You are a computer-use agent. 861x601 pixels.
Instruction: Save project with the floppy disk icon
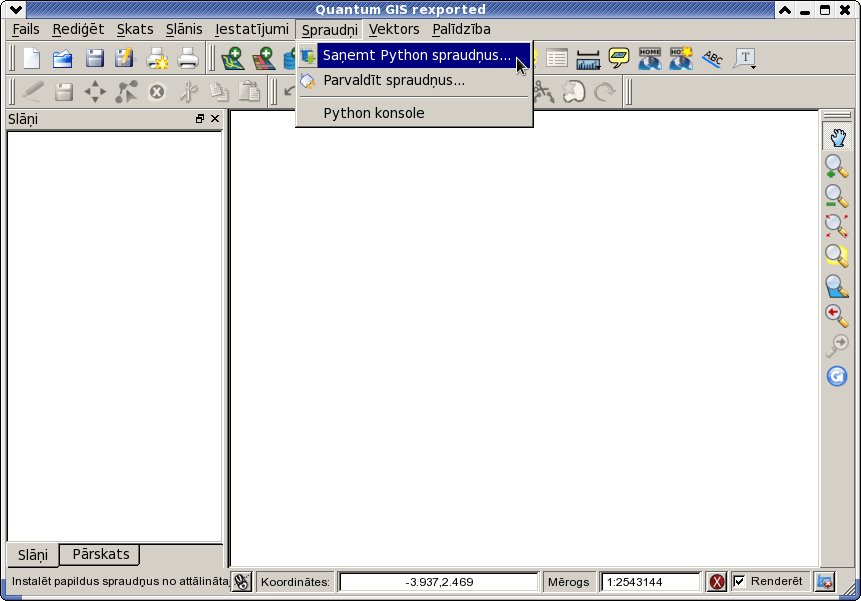pyautogui.click(x=94, y=58)
